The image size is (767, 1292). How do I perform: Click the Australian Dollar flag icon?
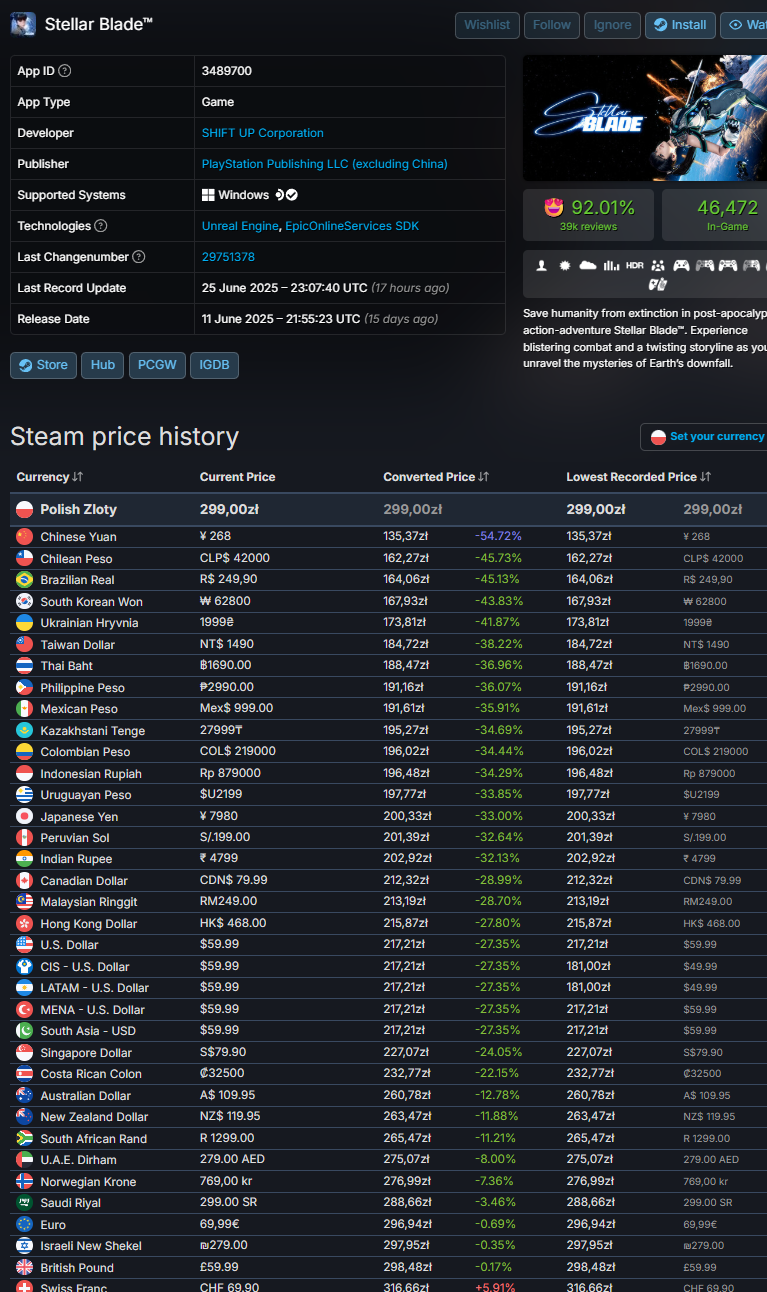coord(25,1095)
